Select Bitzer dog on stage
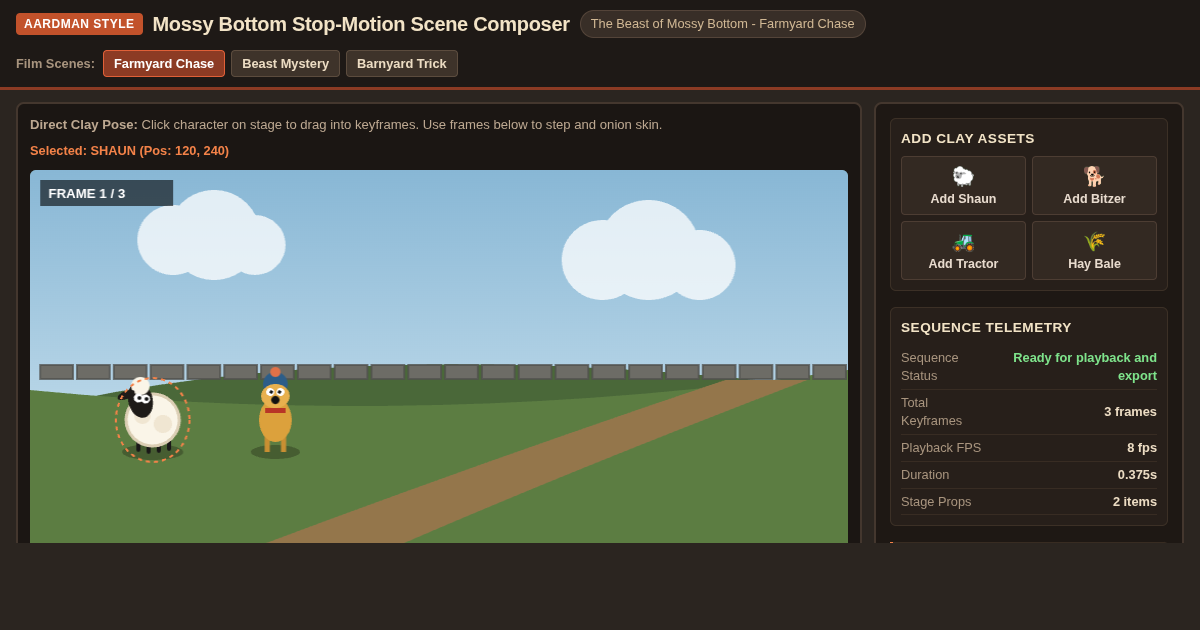1200x630 pixels. (275, 414)
